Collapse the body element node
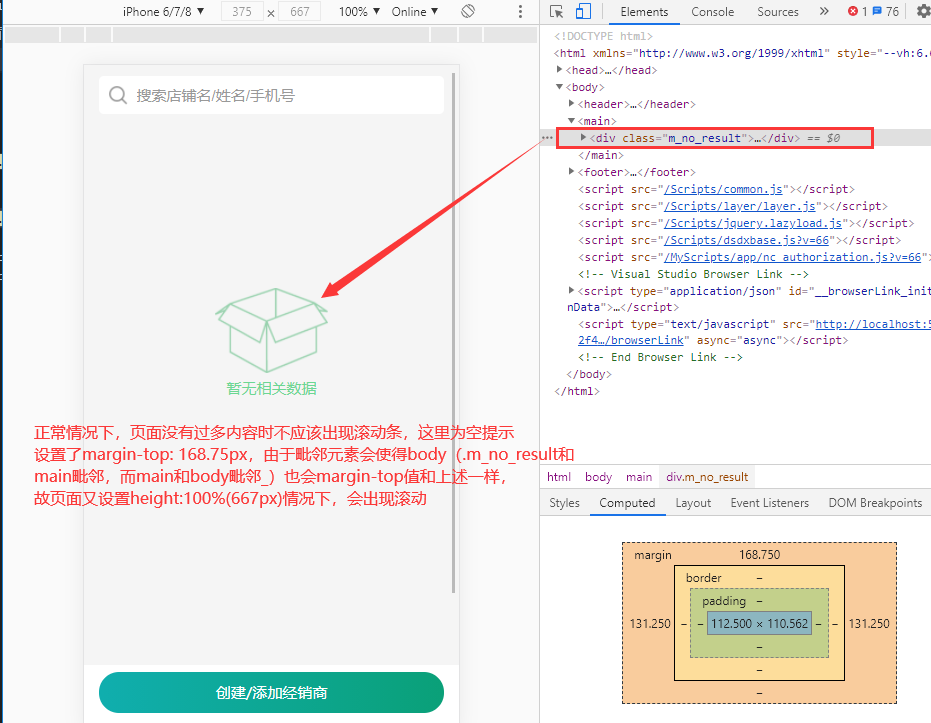The height and width of the screenshot is (723, 931). (559, 87)
